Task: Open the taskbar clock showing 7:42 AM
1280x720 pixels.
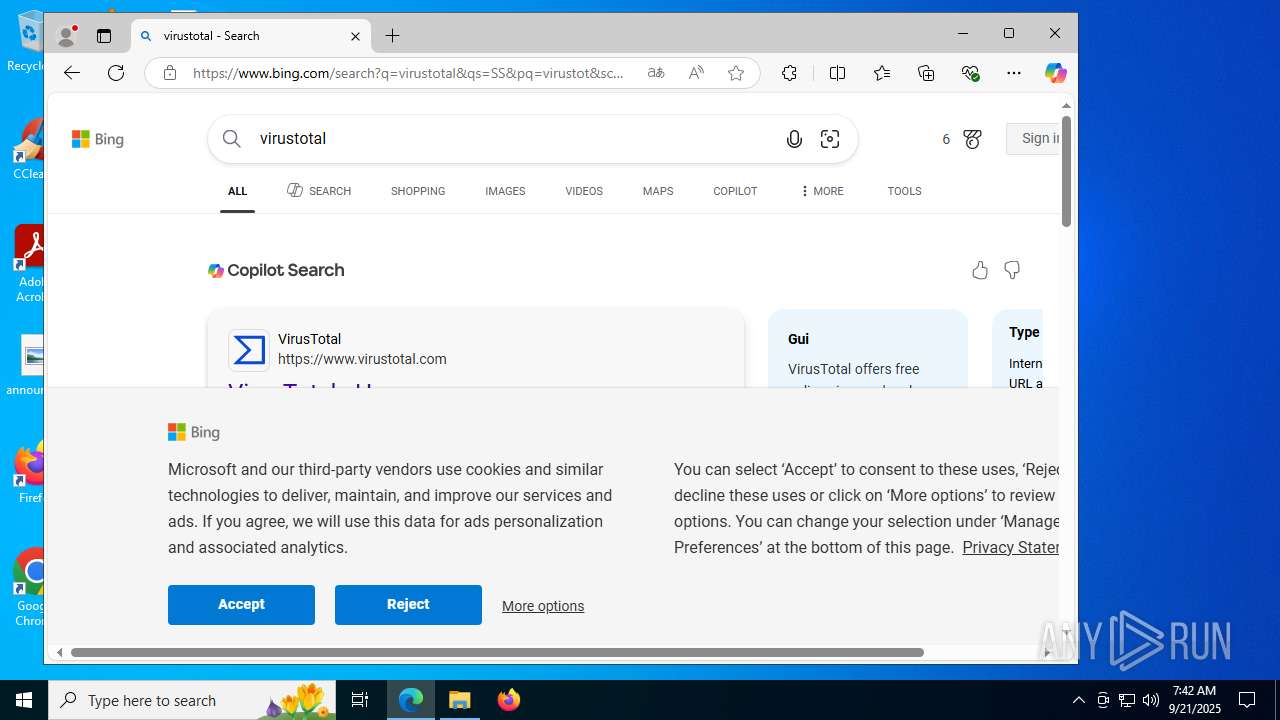Action: 1195,700
